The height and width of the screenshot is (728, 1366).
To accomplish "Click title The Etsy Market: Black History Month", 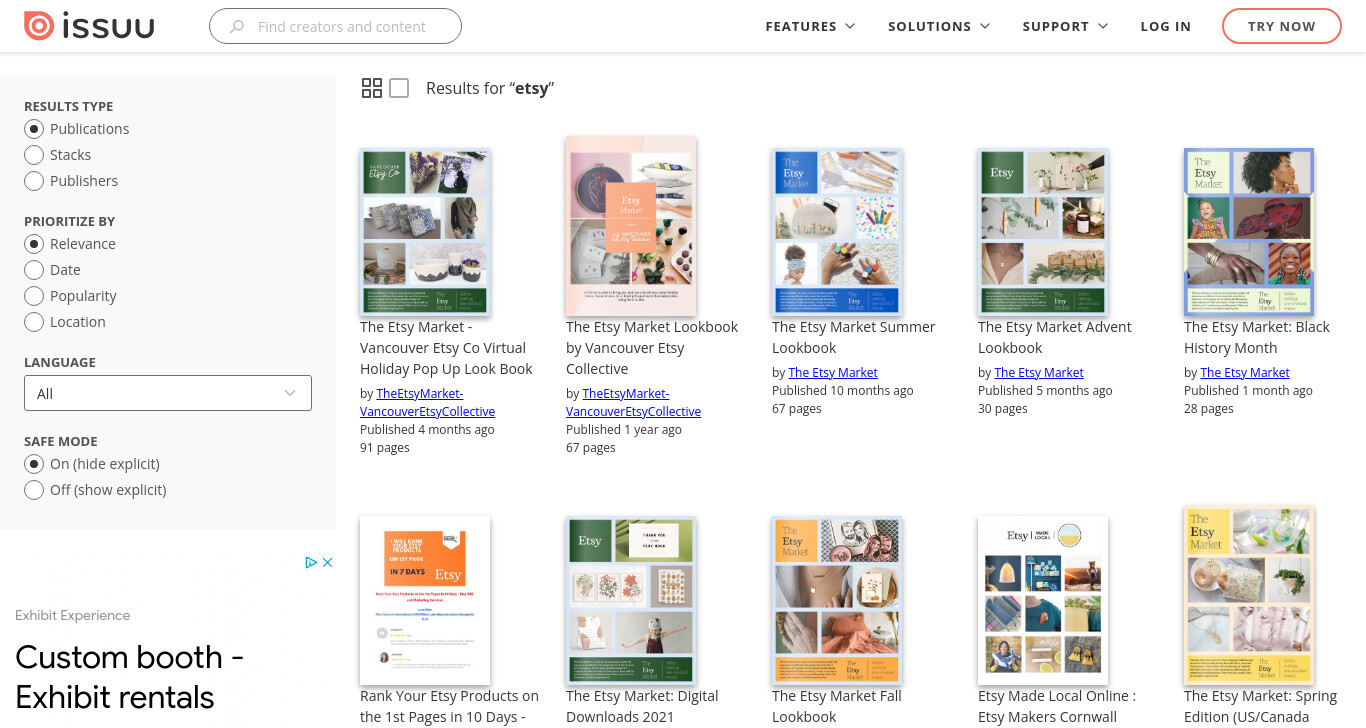I will 1257,337.
